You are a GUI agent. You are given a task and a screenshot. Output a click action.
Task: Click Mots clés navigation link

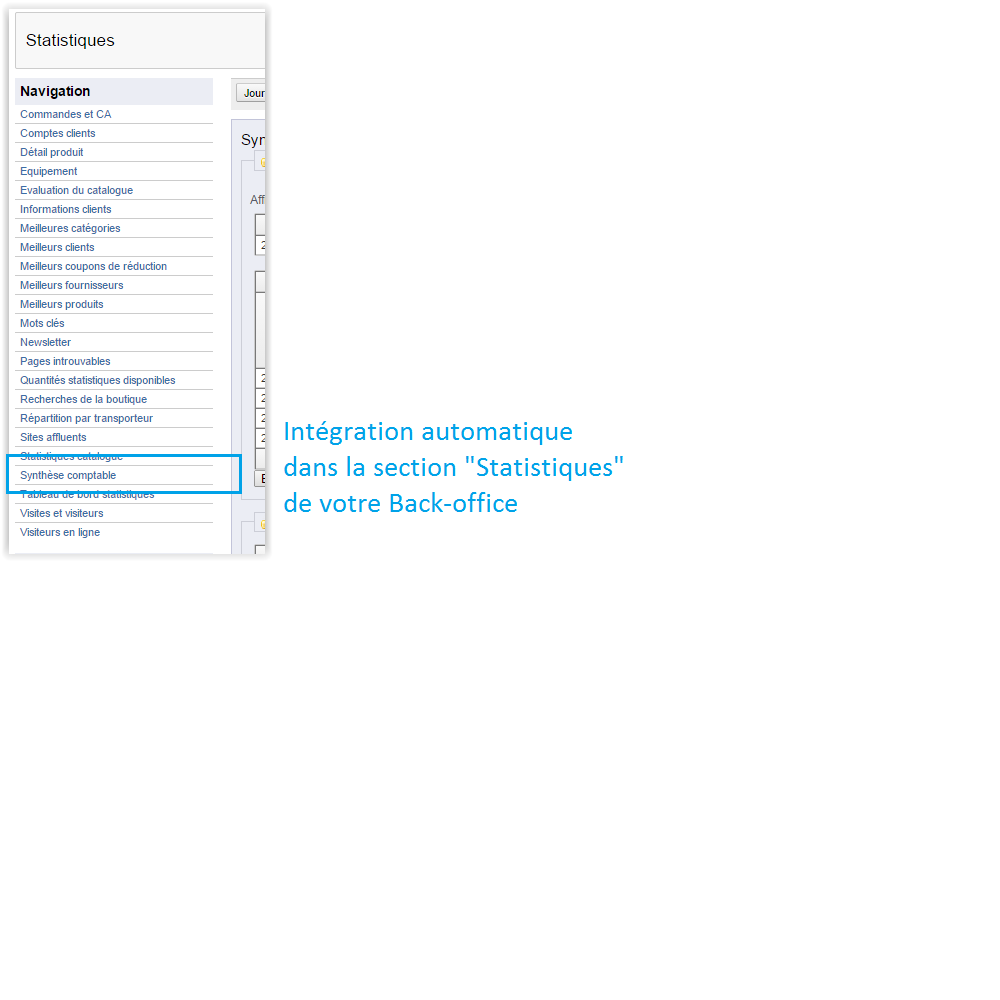click(42, 323)
